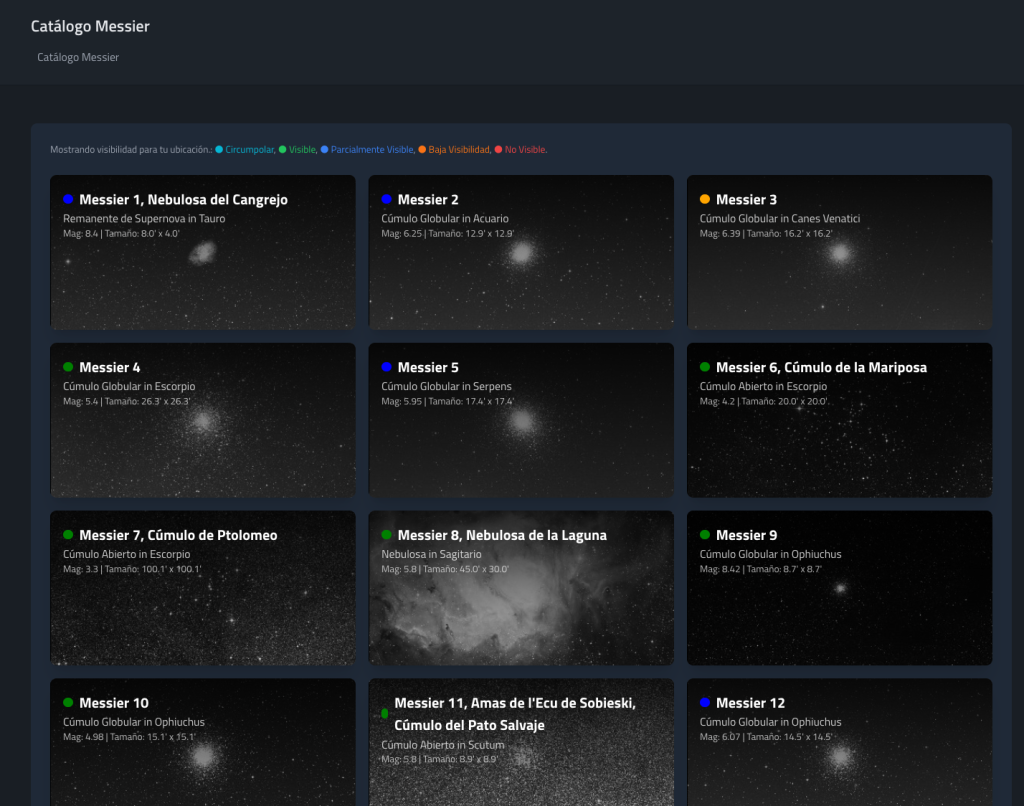1024x806 pixels.
Task: Select the Messier 5 cluster image
Action: point(521,421)
